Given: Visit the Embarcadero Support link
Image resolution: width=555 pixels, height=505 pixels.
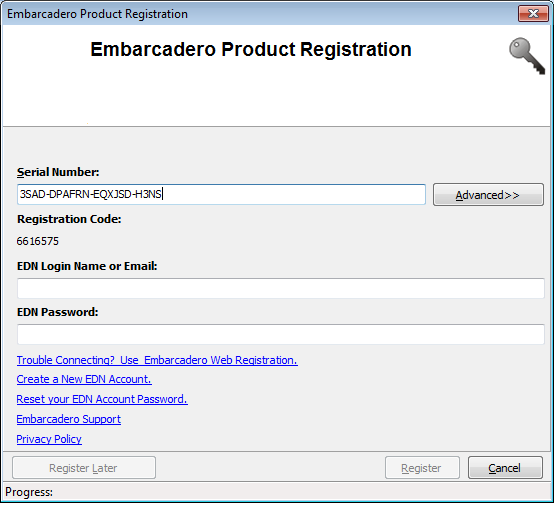Looking at the screenshot, I should pyautogui.click(x=69, y=419).
